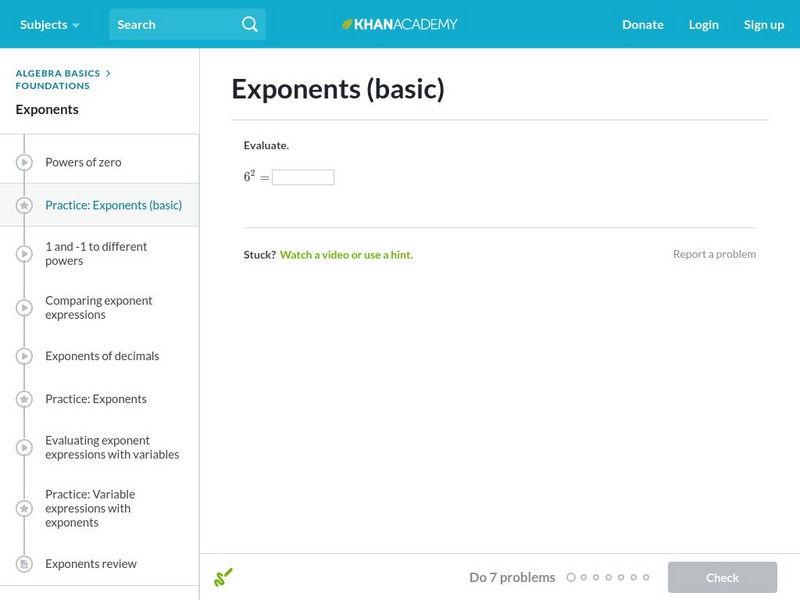Click the play icon beside Exponents of decimals
800x600 pixels.
point(25,356)
